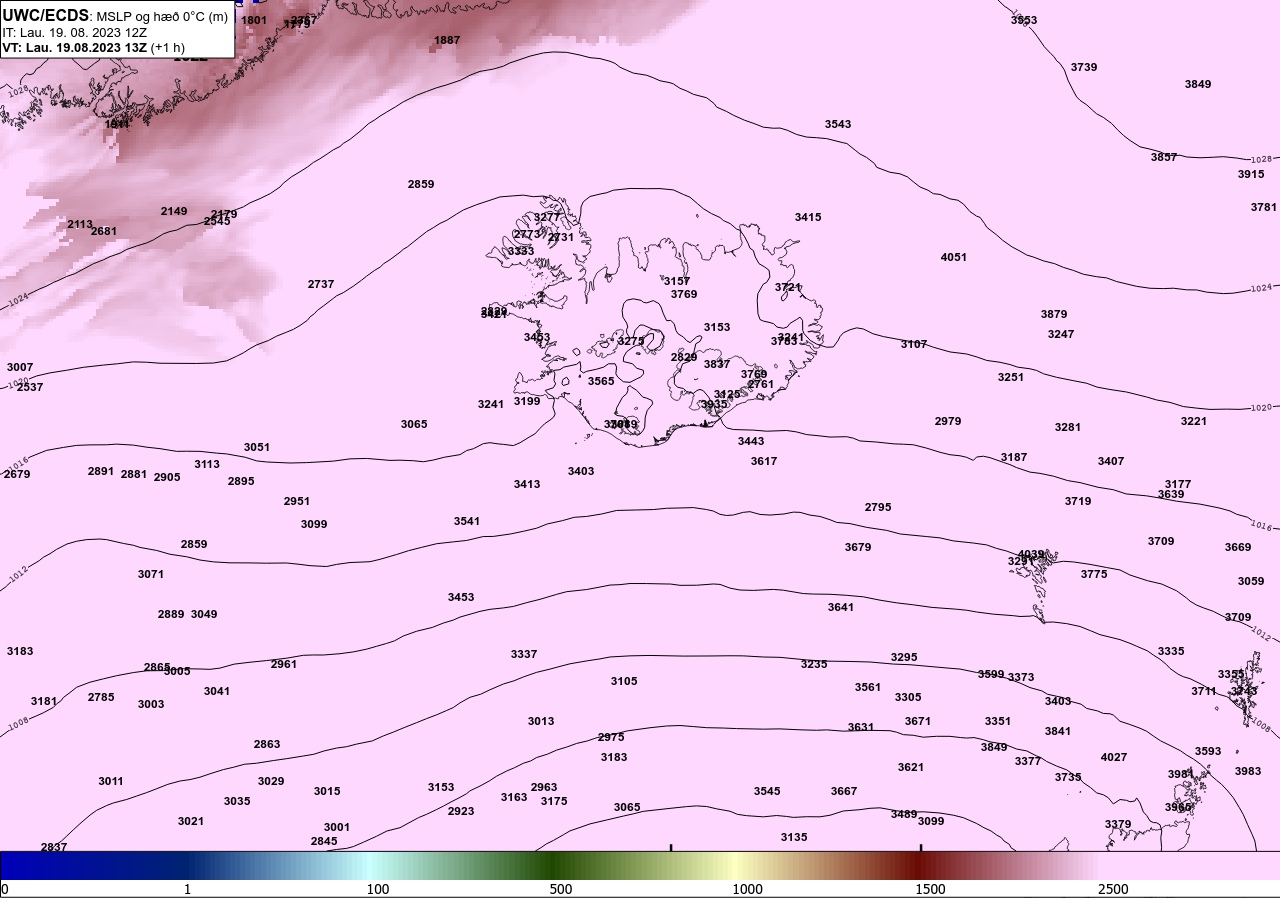1280x898 pixels.
Task: Click the map value 2795
Action: pos(878,507)
